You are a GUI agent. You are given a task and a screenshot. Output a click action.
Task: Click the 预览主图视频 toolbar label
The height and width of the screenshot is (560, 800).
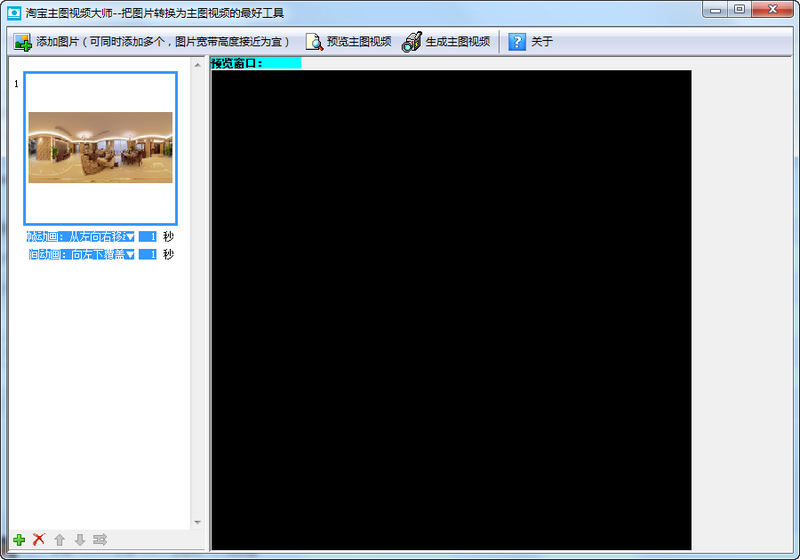coord(358,42)
